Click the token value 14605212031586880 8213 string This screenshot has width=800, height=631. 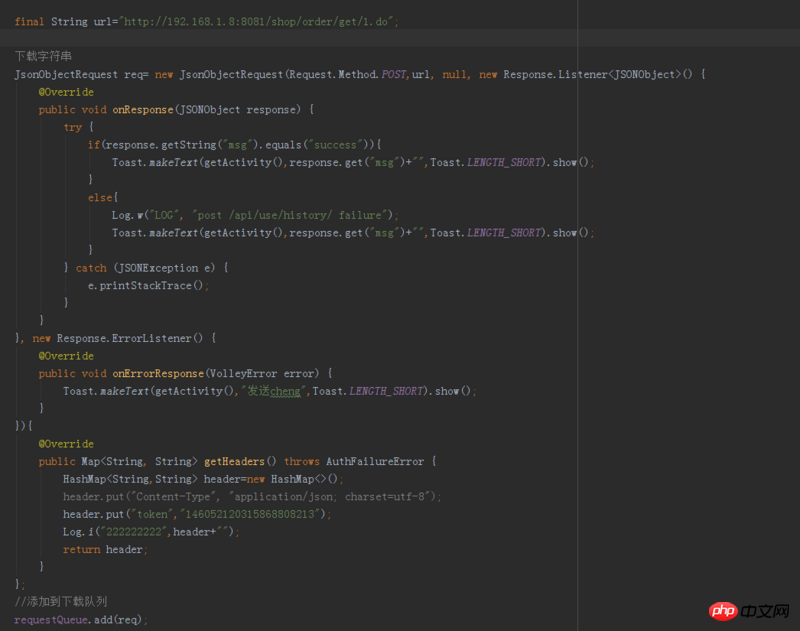252,514
